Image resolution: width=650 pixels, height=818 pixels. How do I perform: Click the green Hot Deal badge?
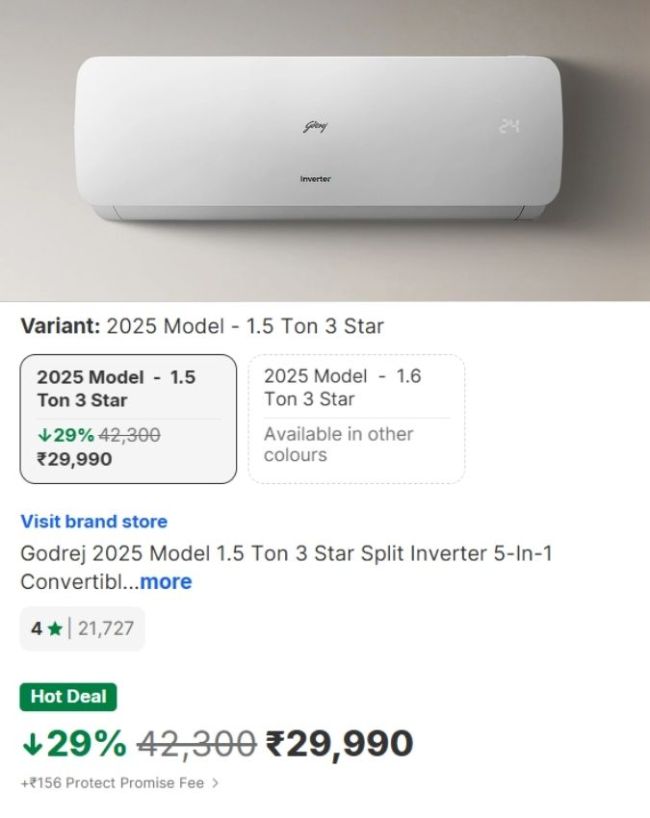point(69,697)
